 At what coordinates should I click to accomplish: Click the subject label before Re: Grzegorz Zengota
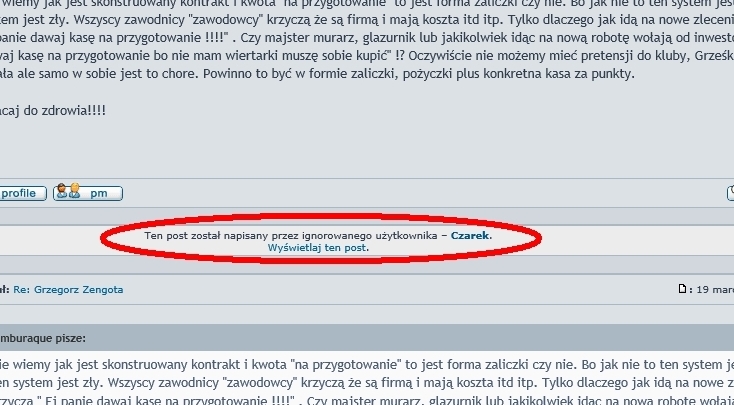[x=5, y=290]
